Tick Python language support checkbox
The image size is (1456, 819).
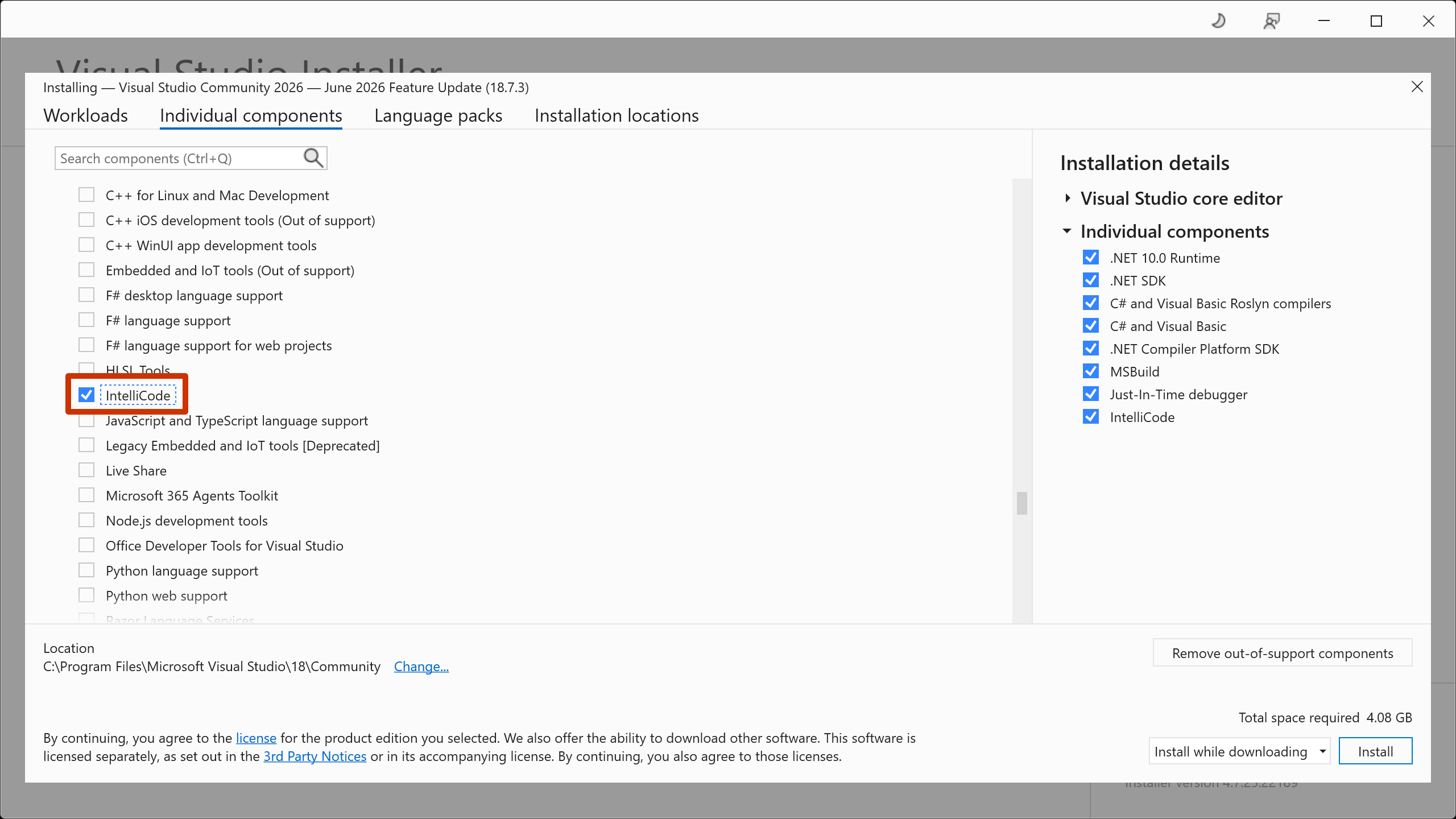(x=86, y=570)
